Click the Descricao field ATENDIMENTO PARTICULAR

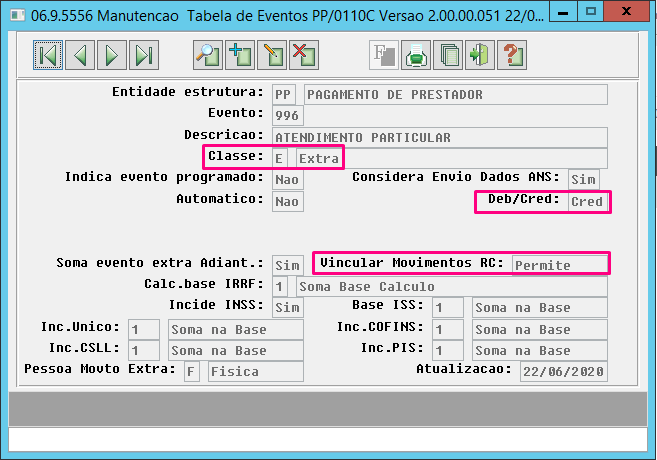click(x=440, y=137)
